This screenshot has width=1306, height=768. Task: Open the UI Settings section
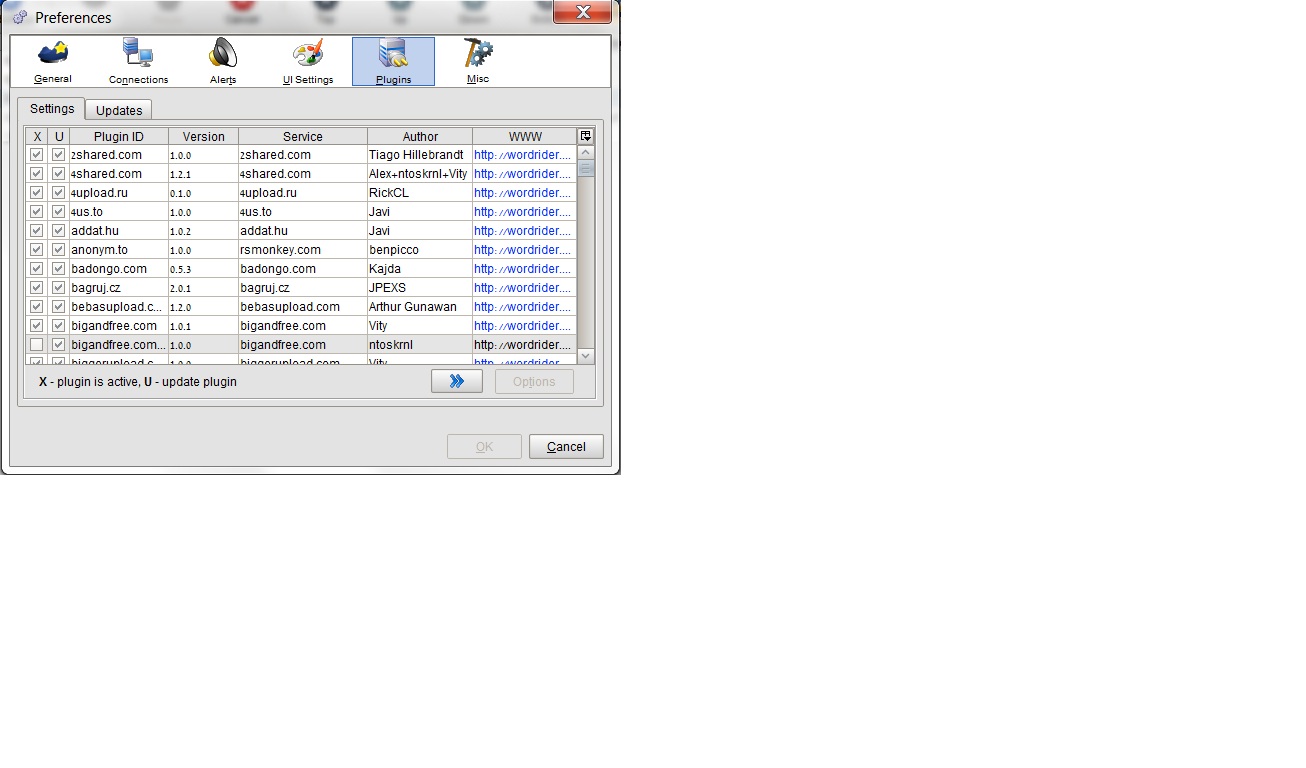coord(308,61)
